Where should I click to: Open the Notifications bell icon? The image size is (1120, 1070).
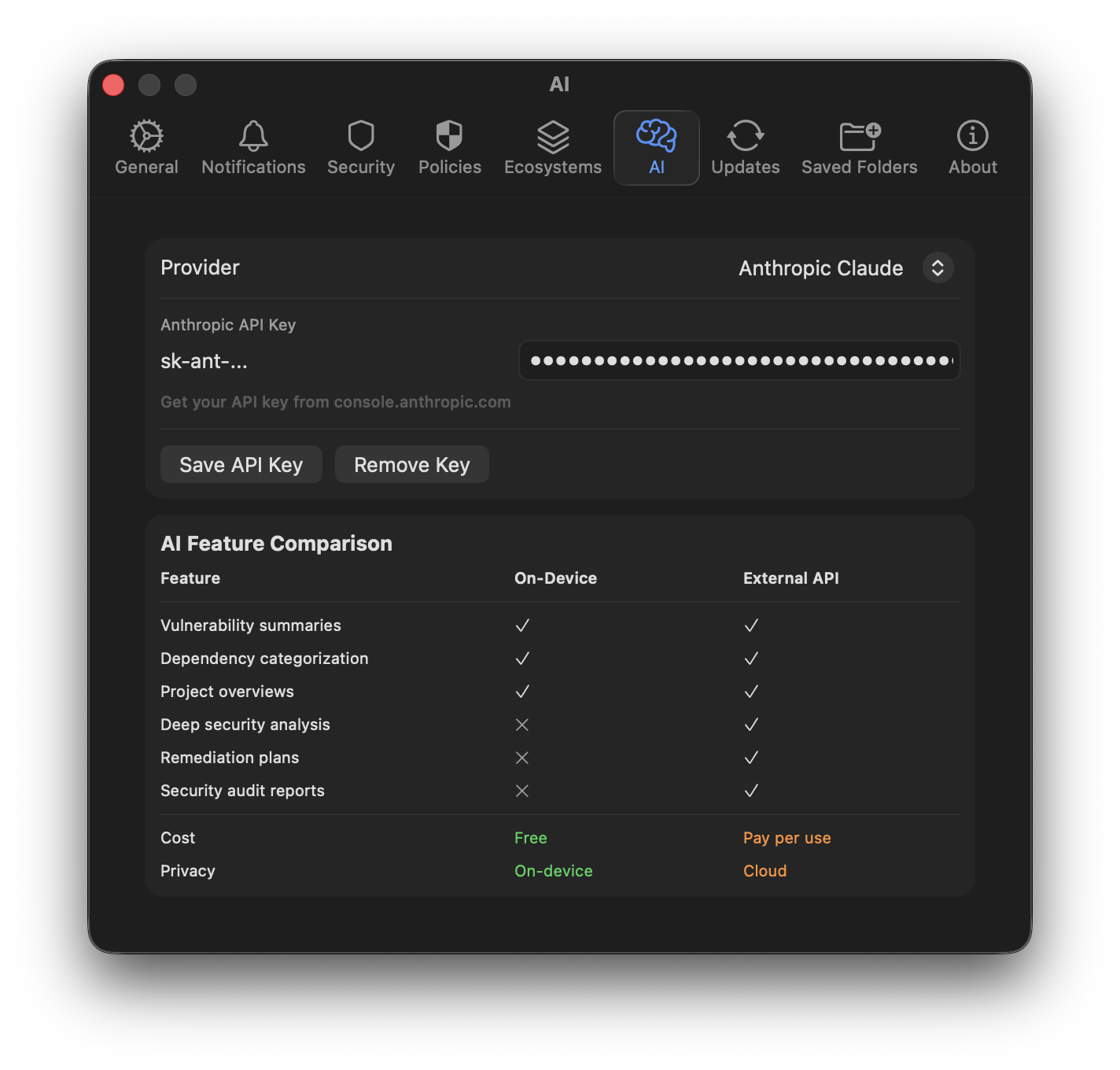253,136
